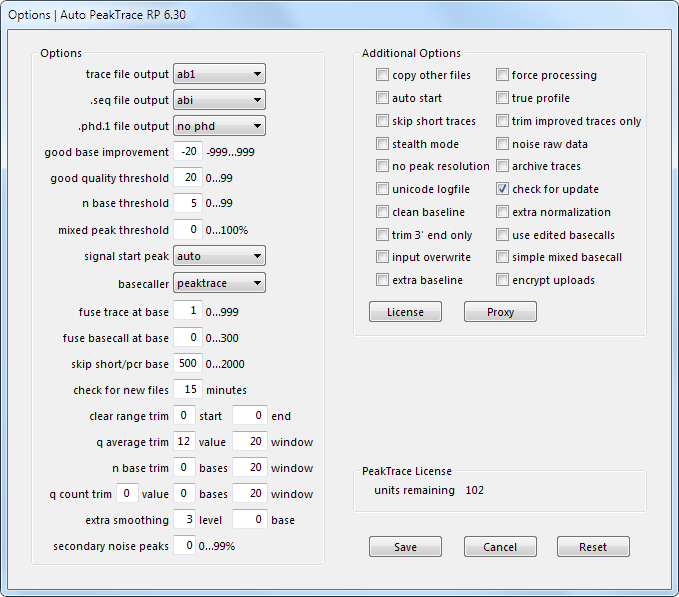Toggle simple mixed basecall checkbox
Viewport: 679px width, 597px height.
[502, 256]
